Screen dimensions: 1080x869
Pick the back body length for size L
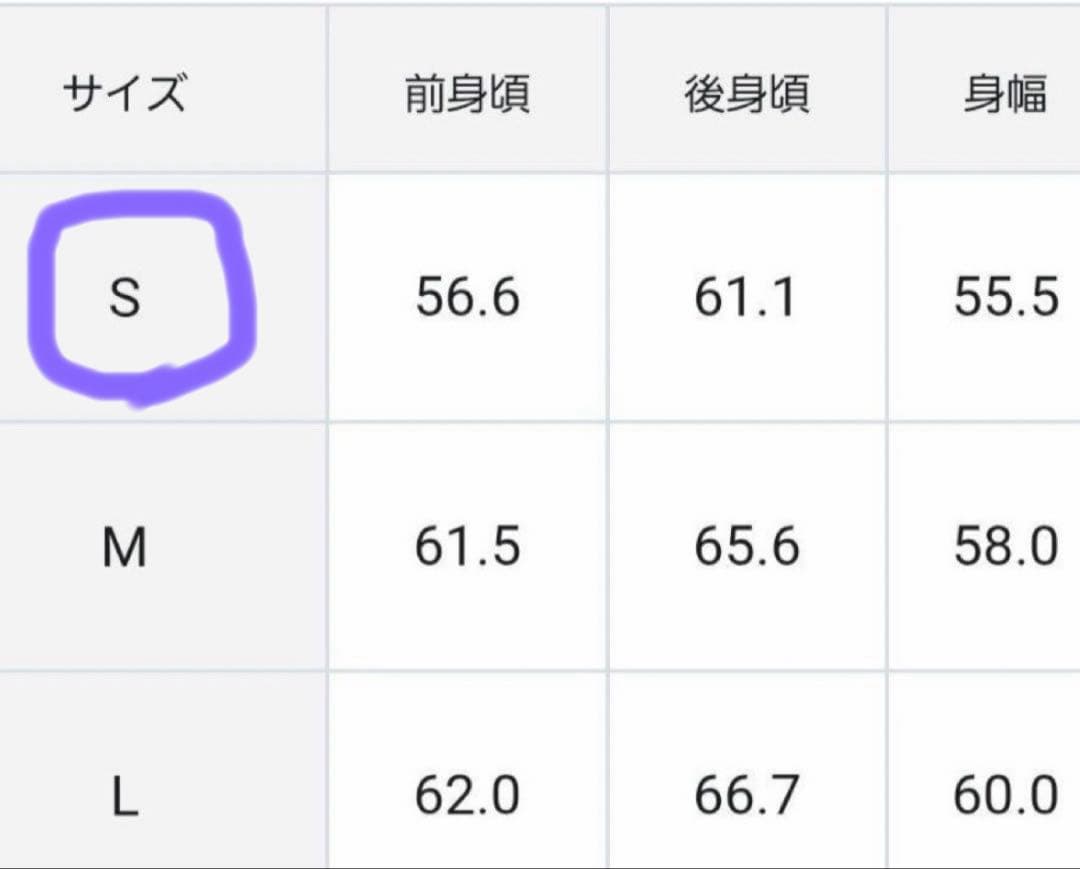[746, 797]
